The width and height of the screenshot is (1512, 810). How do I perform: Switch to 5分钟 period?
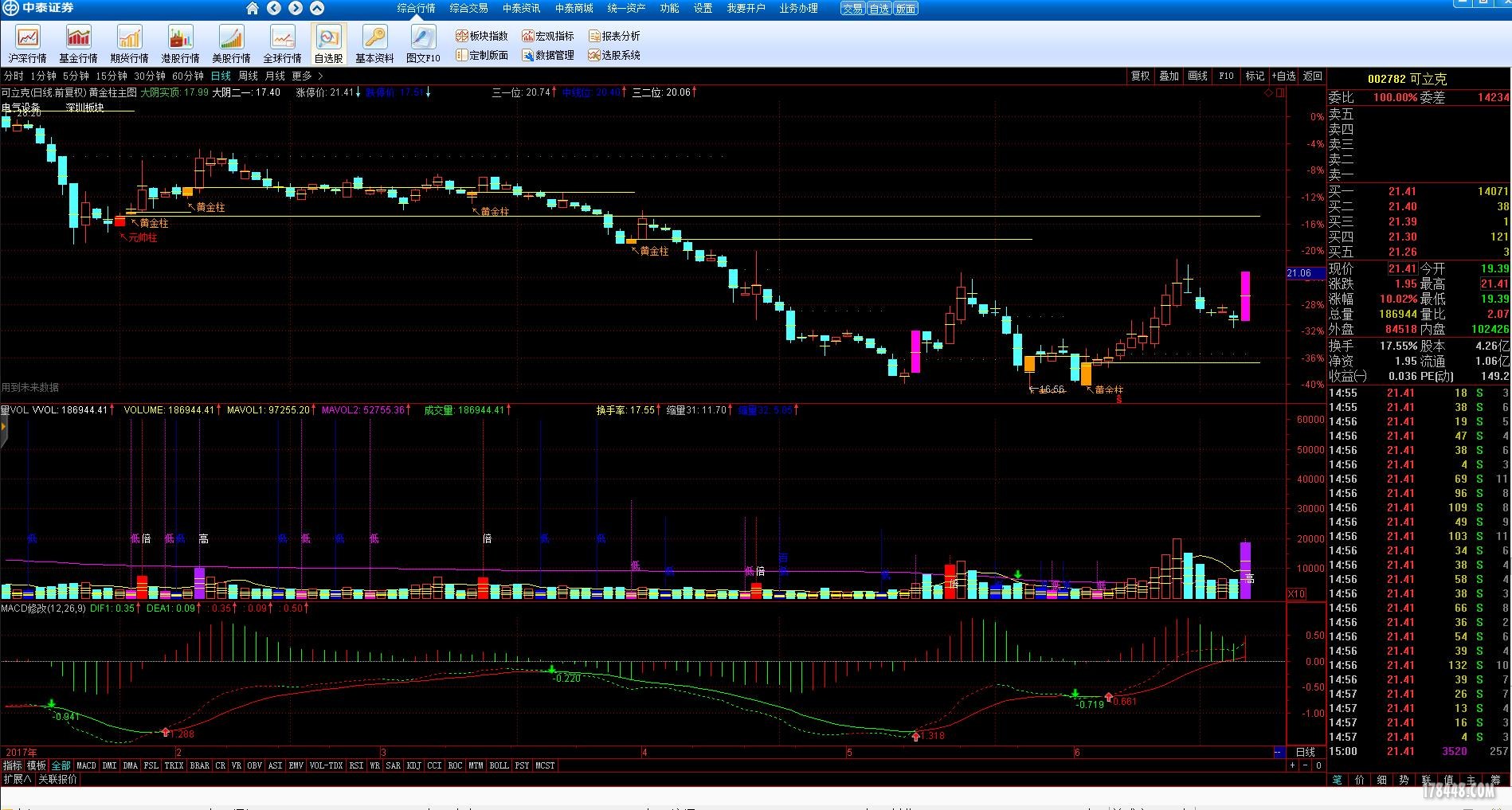pos(76,76)
